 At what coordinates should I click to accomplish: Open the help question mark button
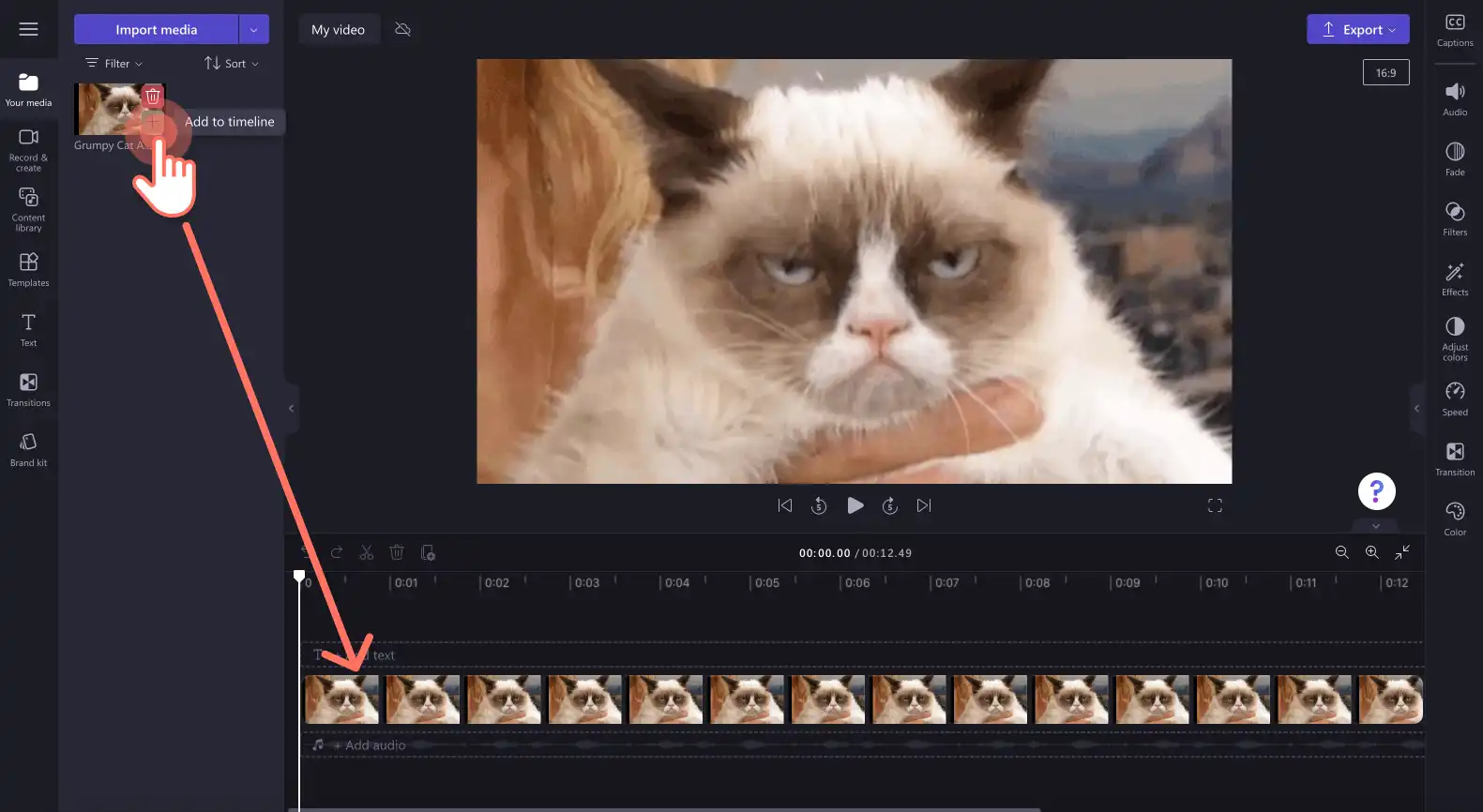click(1376, 490)
